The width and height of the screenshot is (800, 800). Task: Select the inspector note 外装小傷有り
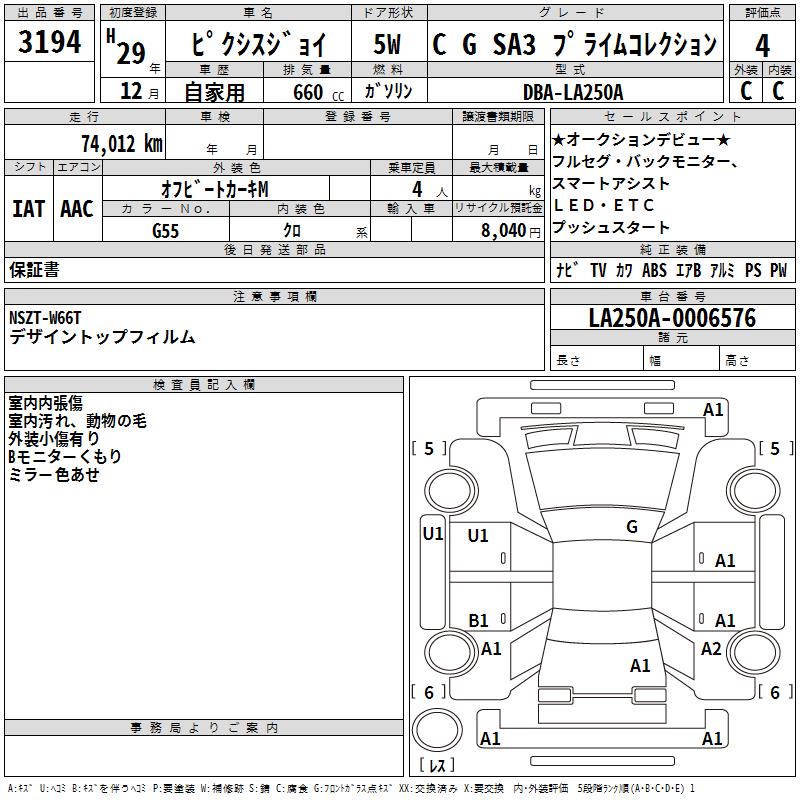(x=55, y=439)
